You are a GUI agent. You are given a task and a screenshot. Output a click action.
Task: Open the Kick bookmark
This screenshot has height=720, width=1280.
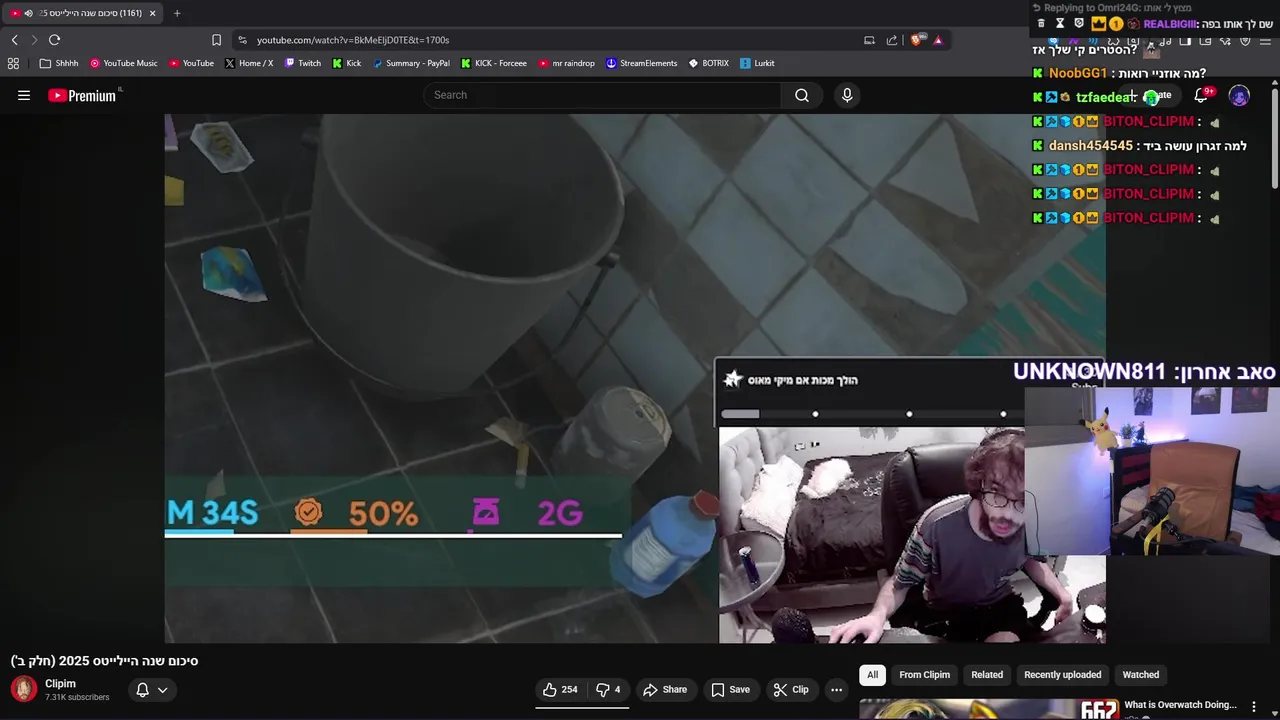[346, 63]
